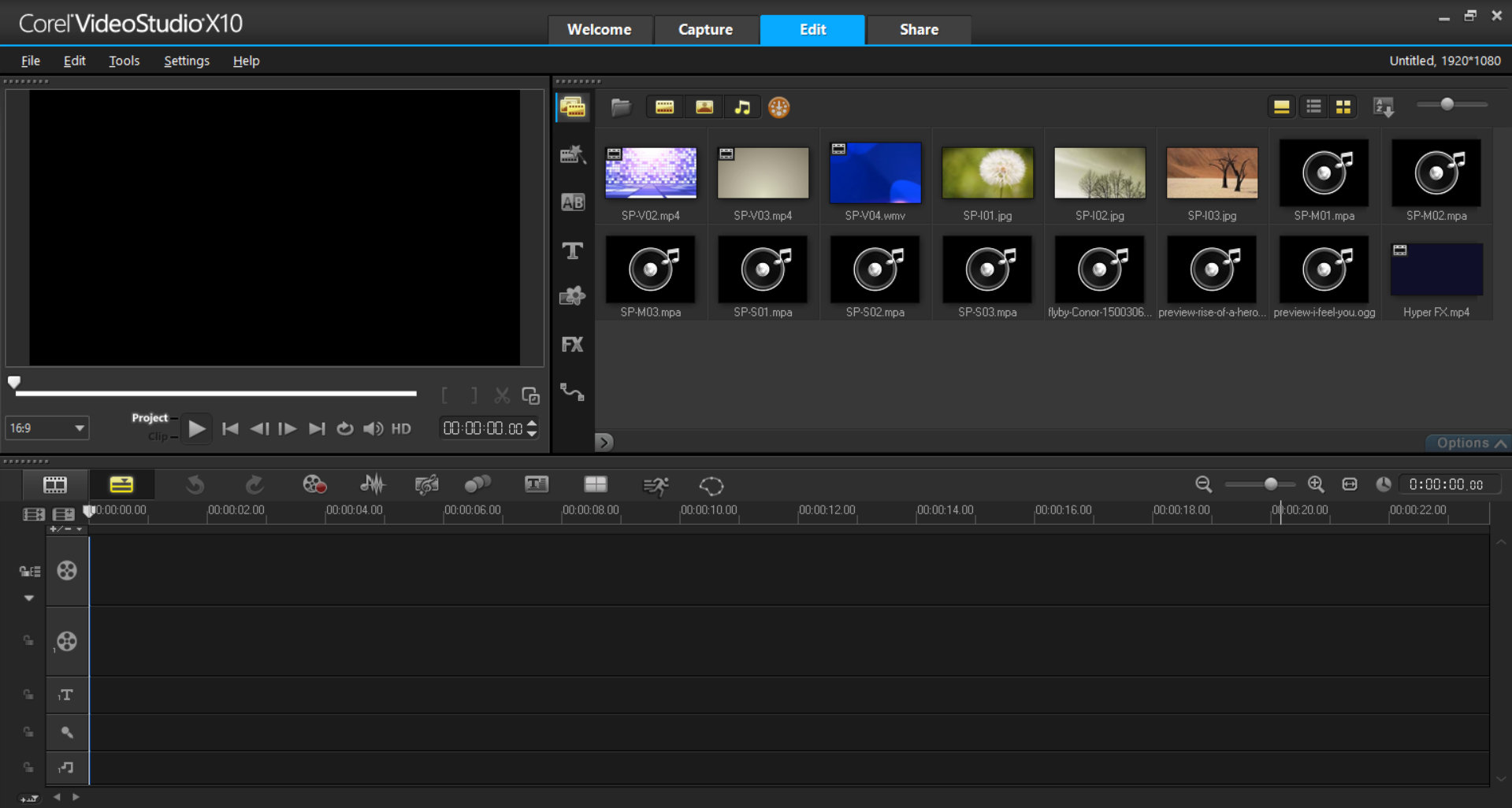Screen dimensions: 1512x808
Task: Switch to the Share tab
Action: (919, 30)
